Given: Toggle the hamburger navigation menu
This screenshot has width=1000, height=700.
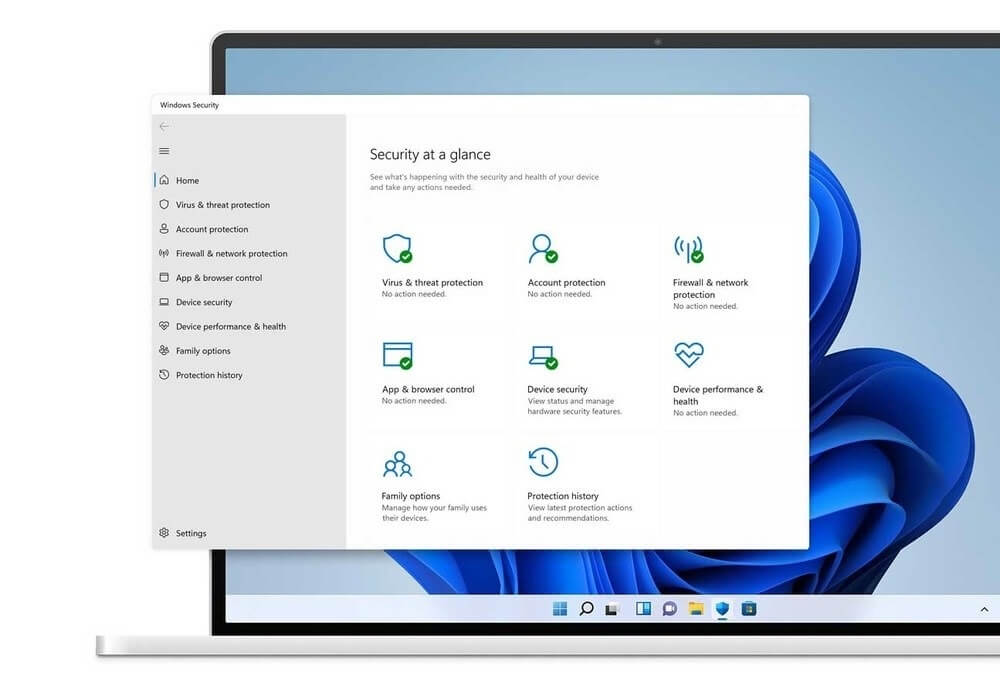Looking at the screenshot, I should click(164, 151).
